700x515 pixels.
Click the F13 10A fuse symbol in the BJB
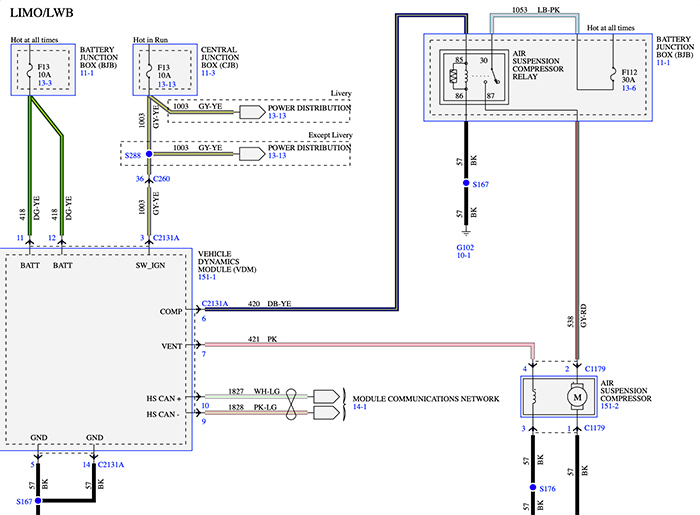[29, 70]
